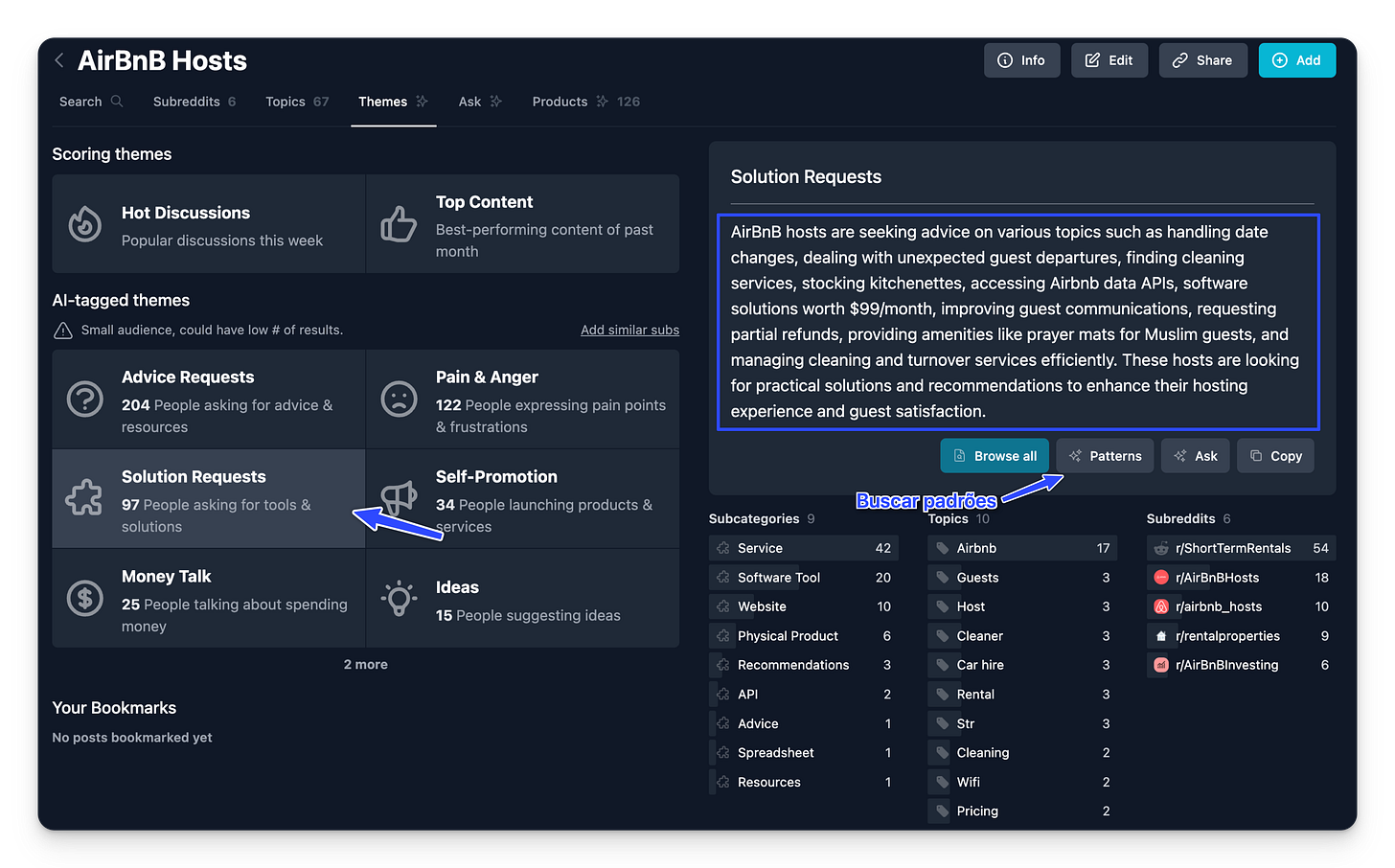Select the API subcategory
Screen dimensions: 1395x868
click(x=803, y=695)
